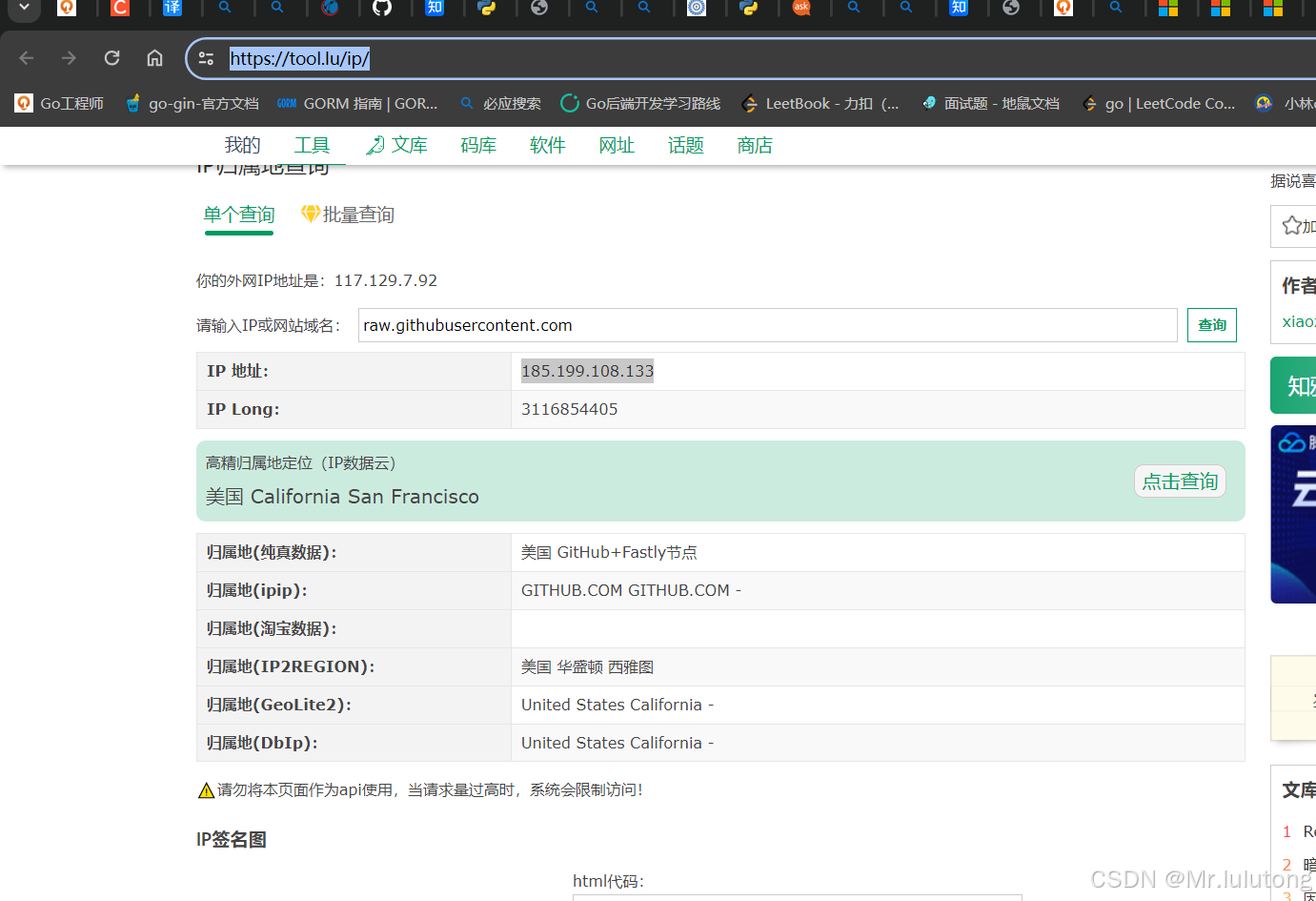The height and width of the screenshot is (901, 1316).
Task: Switch to the translate 译 tab
Action: [x=172, y=8]
